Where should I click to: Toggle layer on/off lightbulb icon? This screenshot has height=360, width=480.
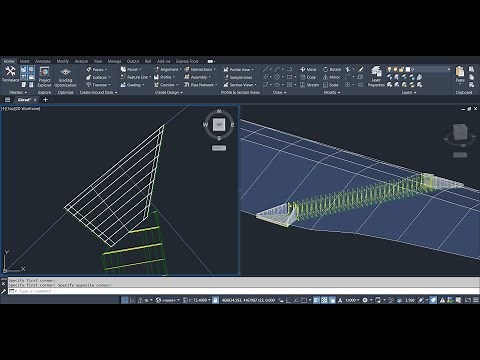[x=389, y=69]
